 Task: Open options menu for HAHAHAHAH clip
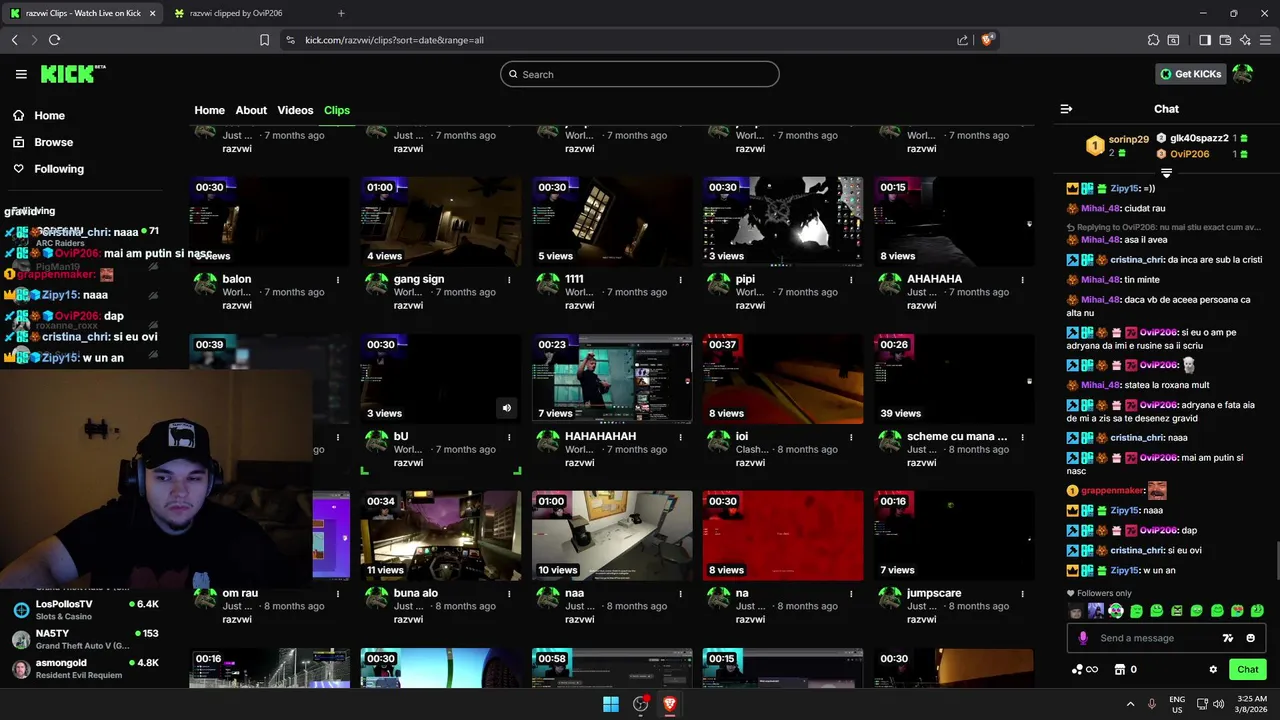click(x=680, y=437)
